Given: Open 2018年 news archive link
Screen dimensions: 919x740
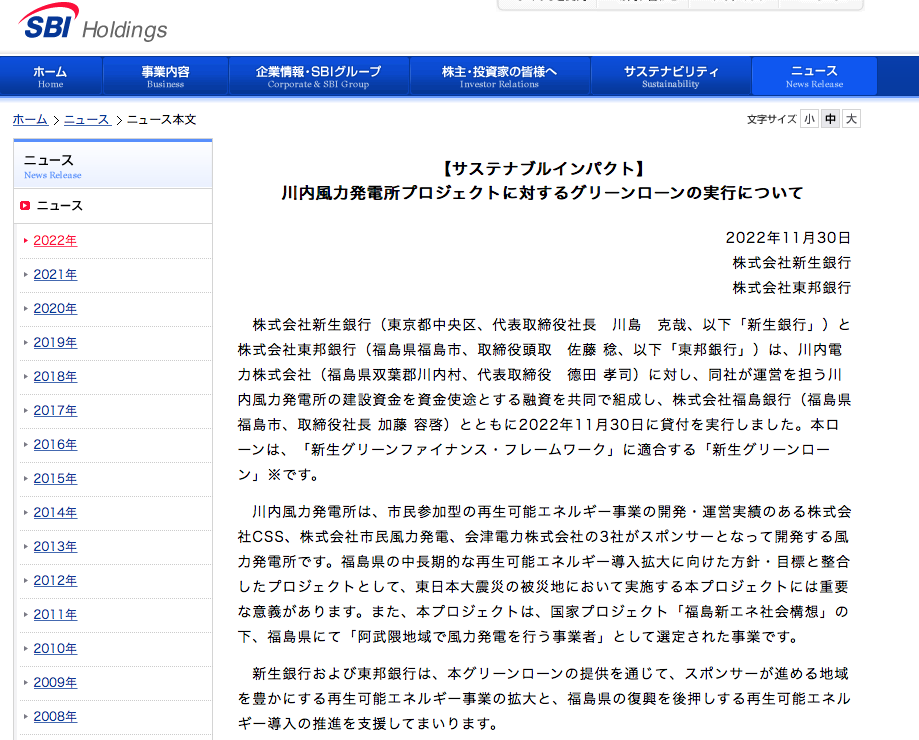Looking at the screenshot, I should pos(55,377).
